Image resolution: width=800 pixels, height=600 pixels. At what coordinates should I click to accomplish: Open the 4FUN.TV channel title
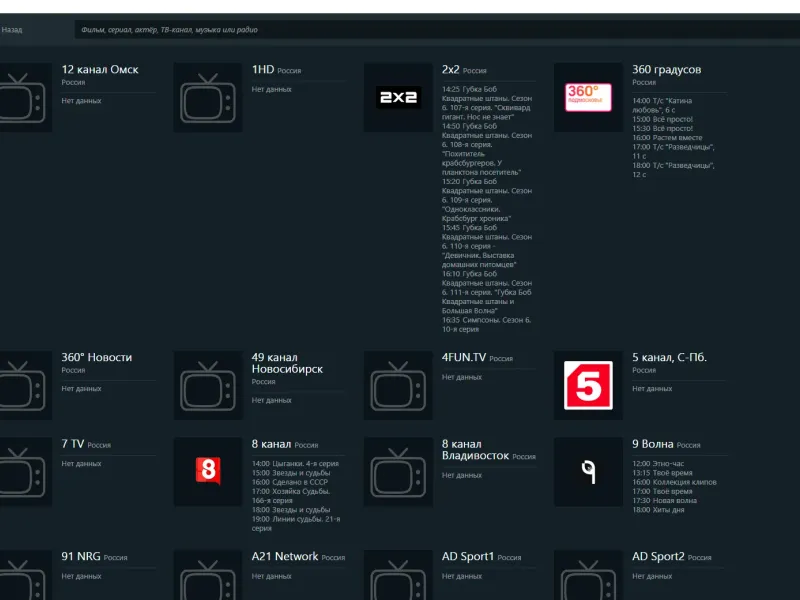(x=464, y=357)
